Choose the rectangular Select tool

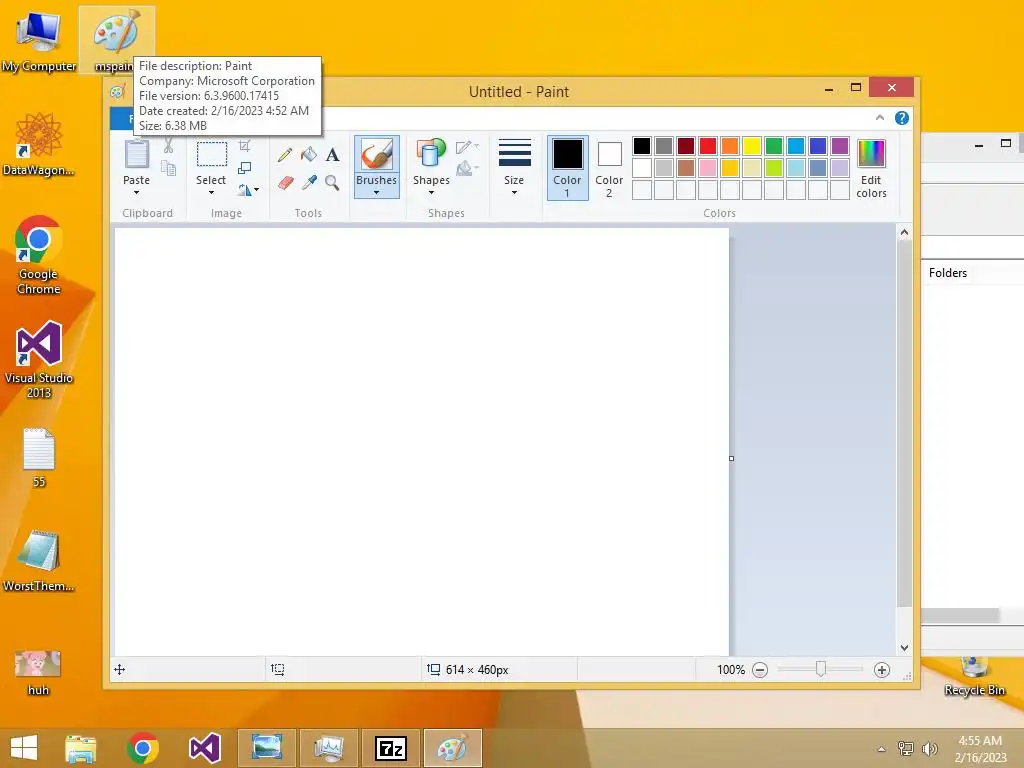coord(212,154)
